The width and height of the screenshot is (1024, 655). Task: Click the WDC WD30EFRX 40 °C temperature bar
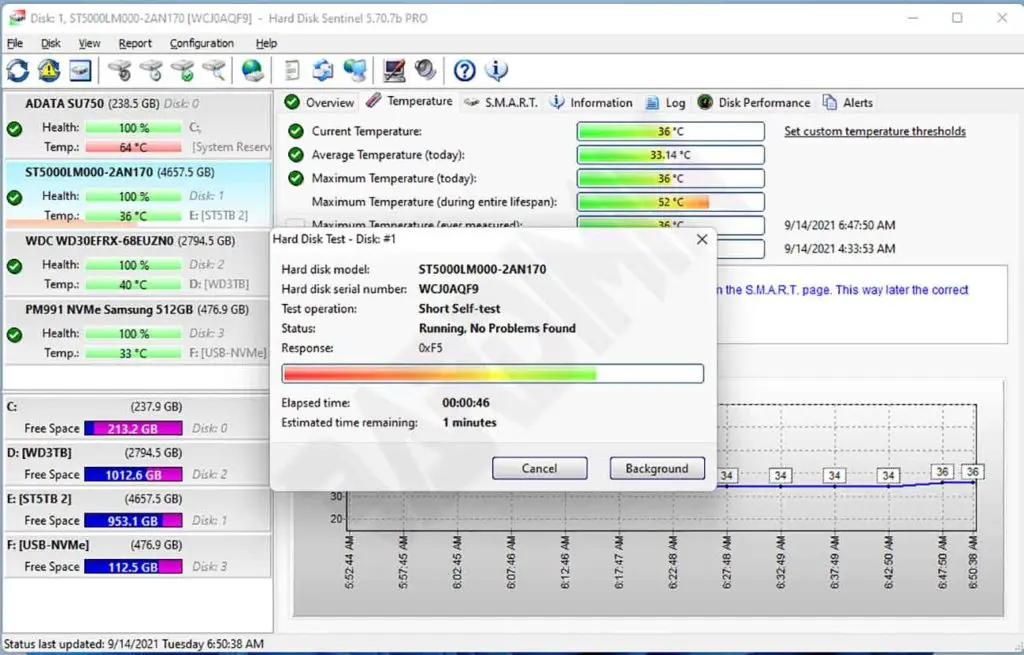(133, 284)
